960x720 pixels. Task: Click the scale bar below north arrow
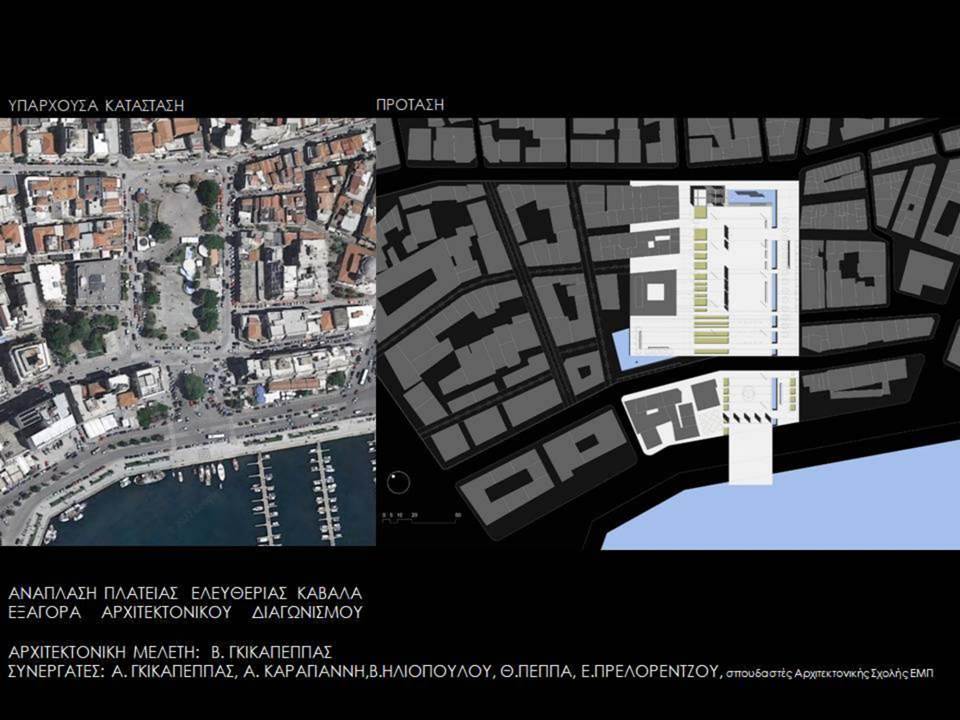click(x=421, y=519)
